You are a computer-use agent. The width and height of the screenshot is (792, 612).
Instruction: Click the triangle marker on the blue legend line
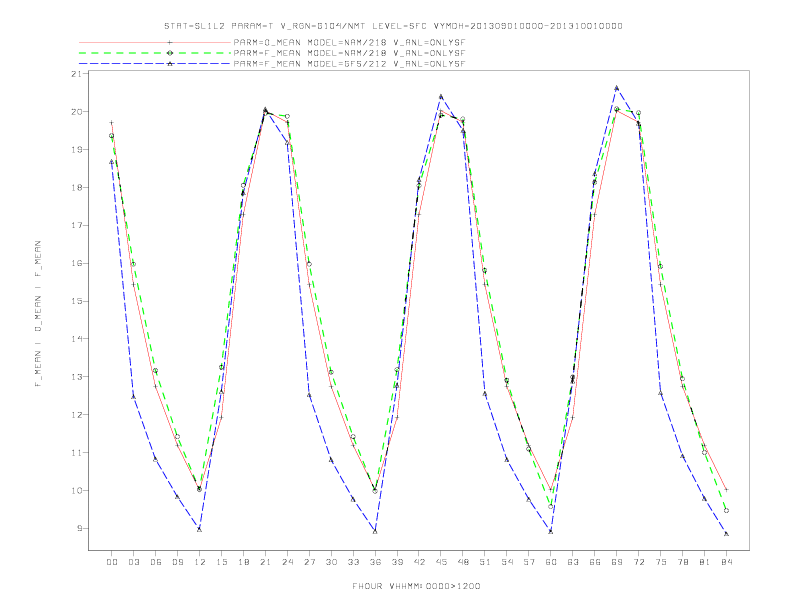[170, 64]
